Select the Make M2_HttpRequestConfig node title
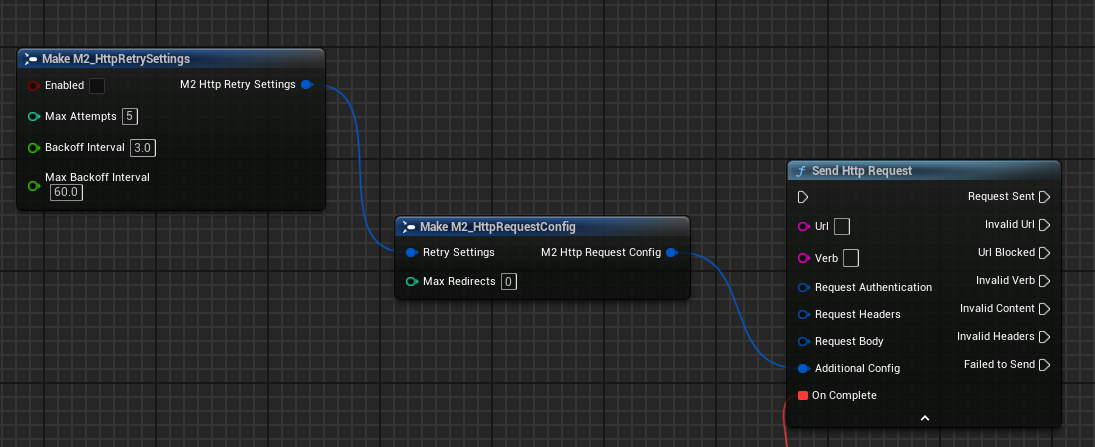The width and height of the screenshot is (1095, 447). 497,226
